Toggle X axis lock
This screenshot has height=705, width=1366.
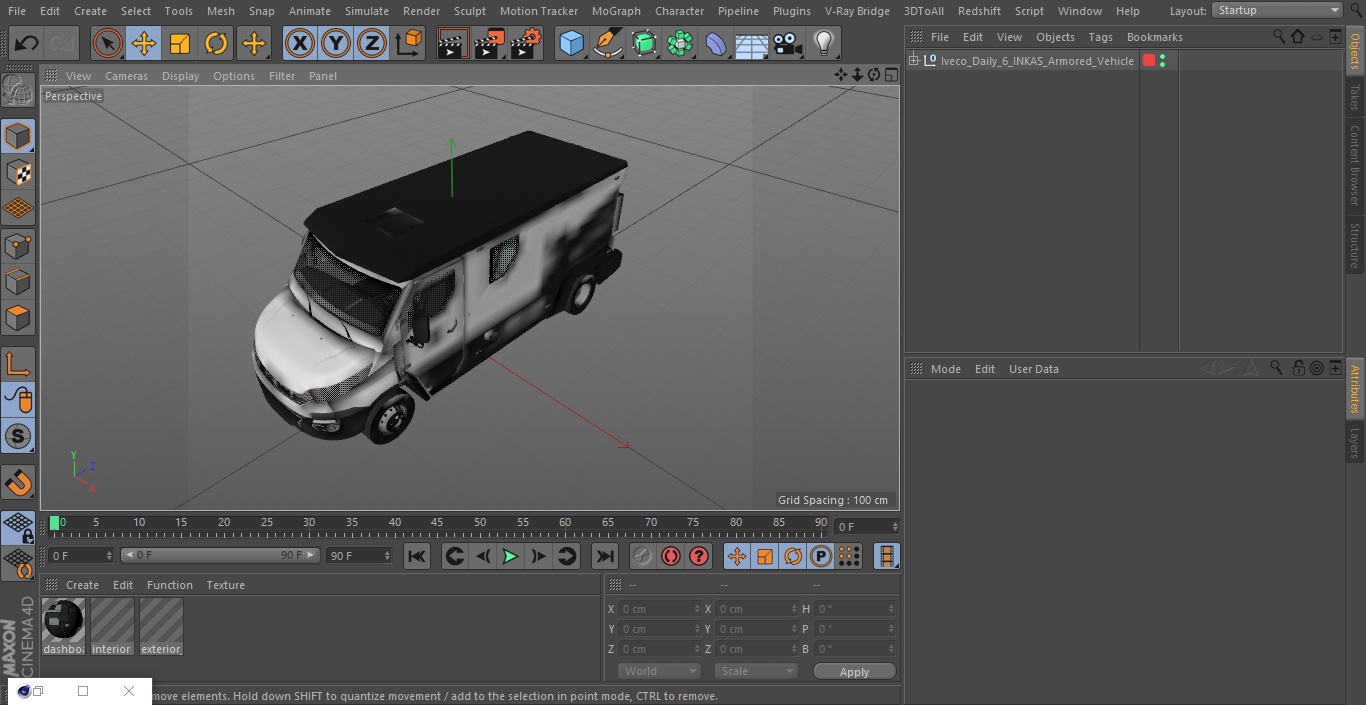click(x=300, y=43)
